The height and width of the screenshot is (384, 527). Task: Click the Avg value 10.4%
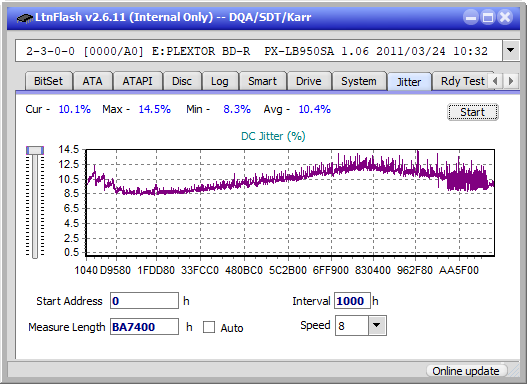tap(315, 109)
